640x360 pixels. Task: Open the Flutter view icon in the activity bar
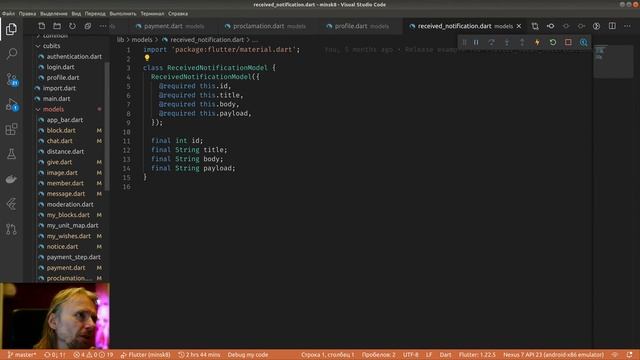pyautogui.click(x=11, y=204)
